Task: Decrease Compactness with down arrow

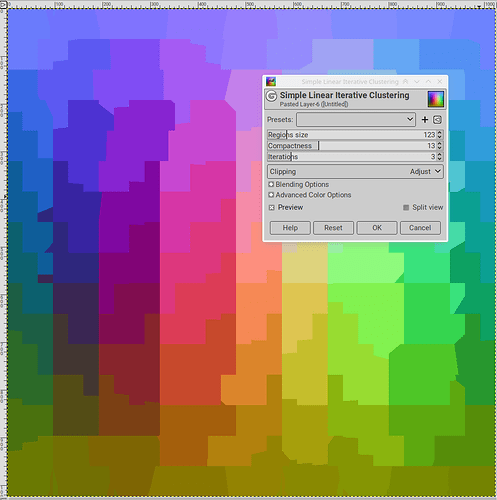Action: coord(440,148)
